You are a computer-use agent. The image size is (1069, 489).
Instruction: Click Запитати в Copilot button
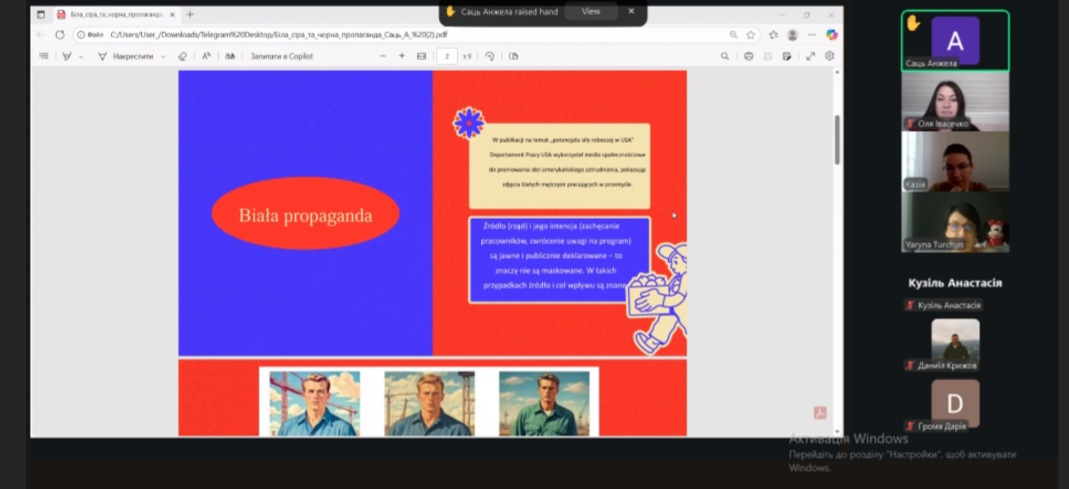click(281, 56)
